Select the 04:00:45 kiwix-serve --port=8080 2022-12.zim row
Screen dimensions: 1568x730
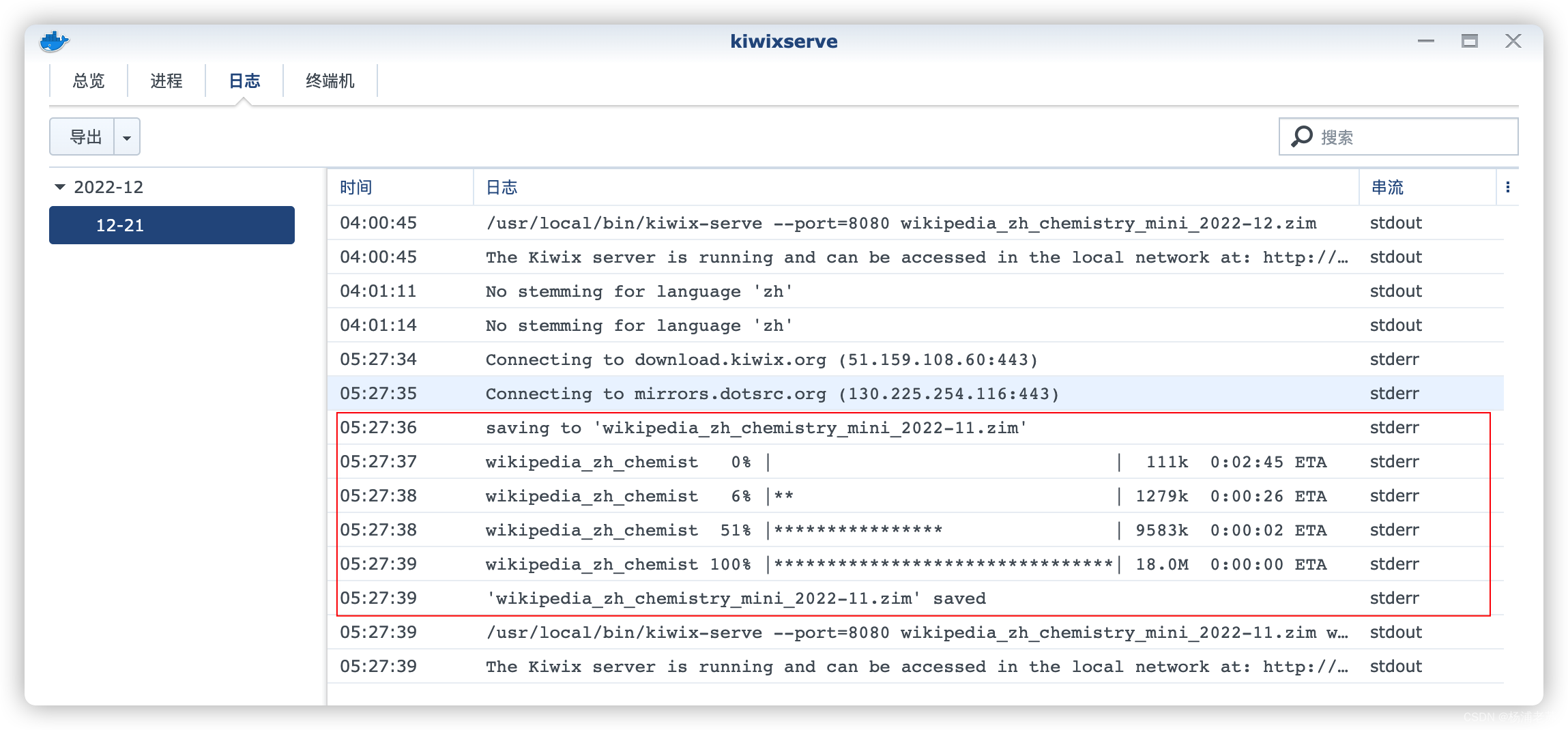pyautogui.click(x=916, y=222)
